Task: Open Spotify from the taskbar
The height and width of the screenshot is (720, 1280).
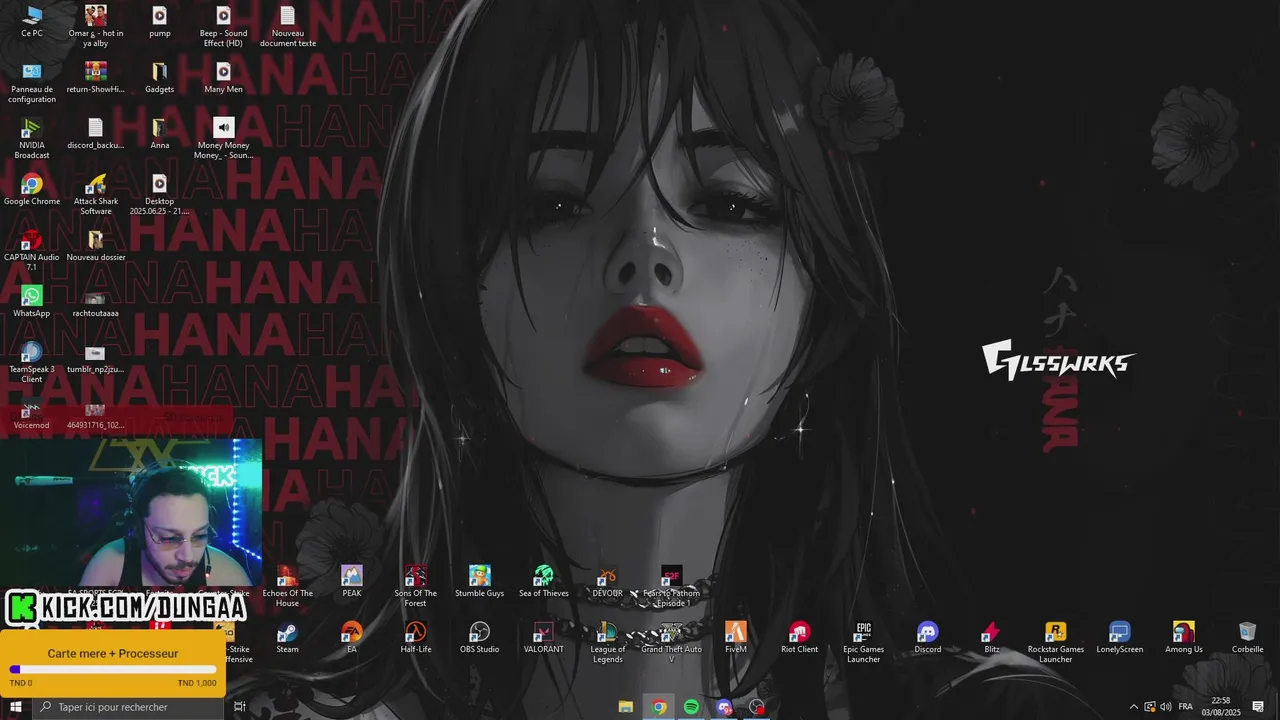Action: pos(692,707)
